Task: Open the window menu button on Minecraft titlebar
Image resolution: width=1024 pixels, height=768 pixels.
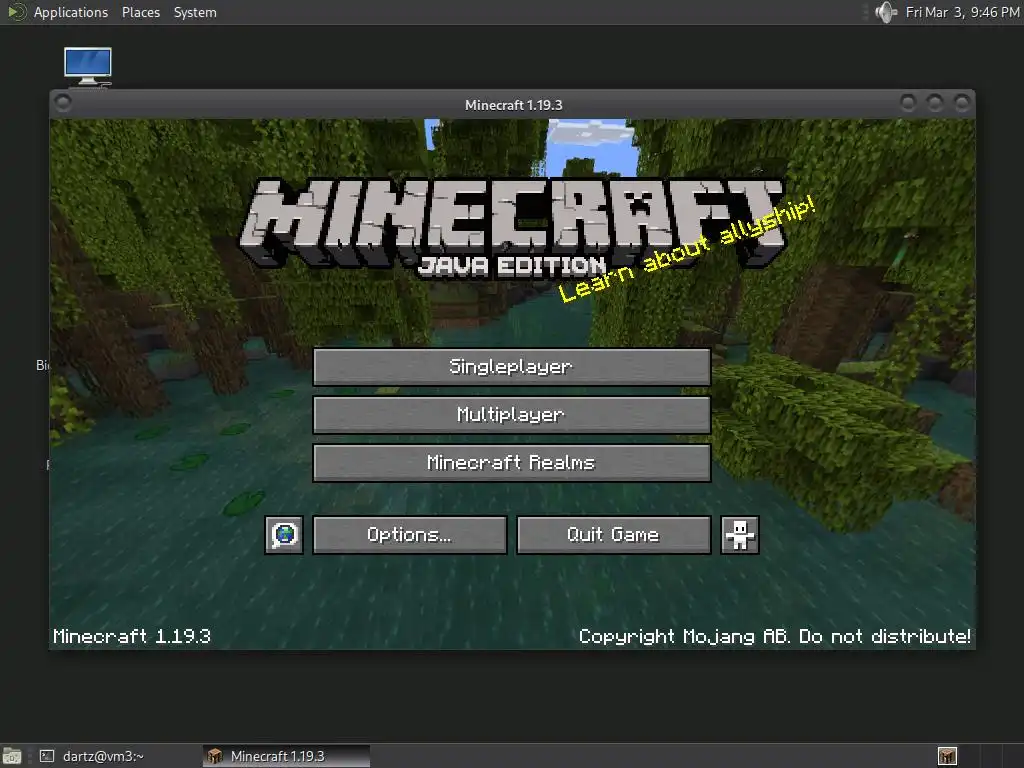Action: 63,103
